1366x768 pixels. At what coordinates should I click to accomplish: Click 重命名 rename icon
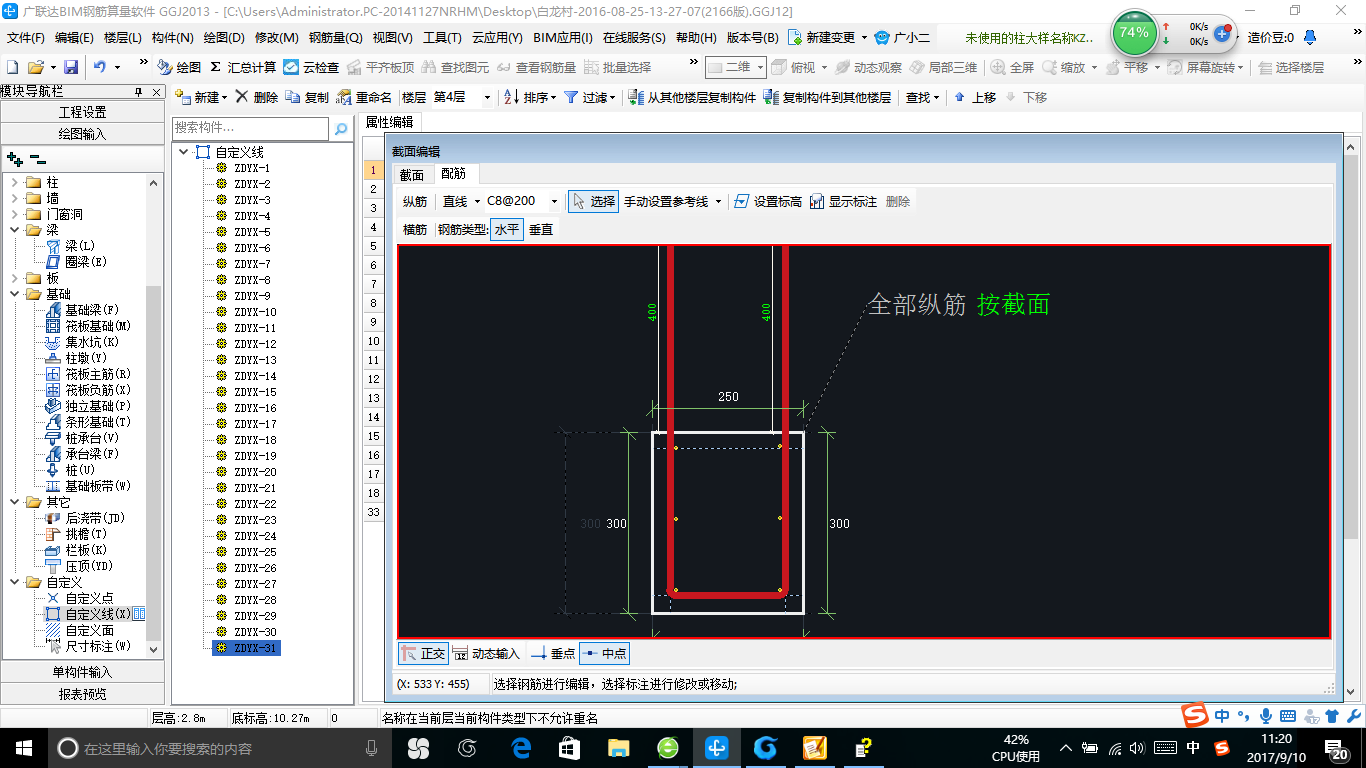(365, 97)
